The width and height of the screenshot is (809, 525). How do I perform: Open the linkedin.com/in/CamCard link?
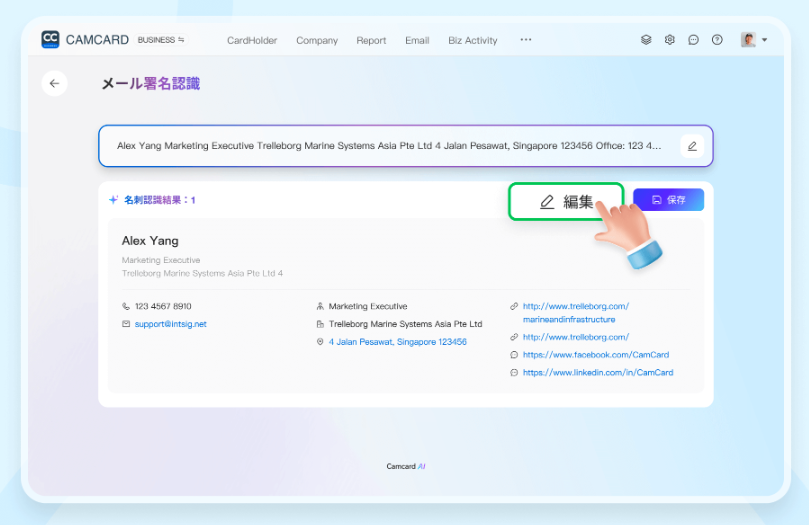click(x=598, y=372)
